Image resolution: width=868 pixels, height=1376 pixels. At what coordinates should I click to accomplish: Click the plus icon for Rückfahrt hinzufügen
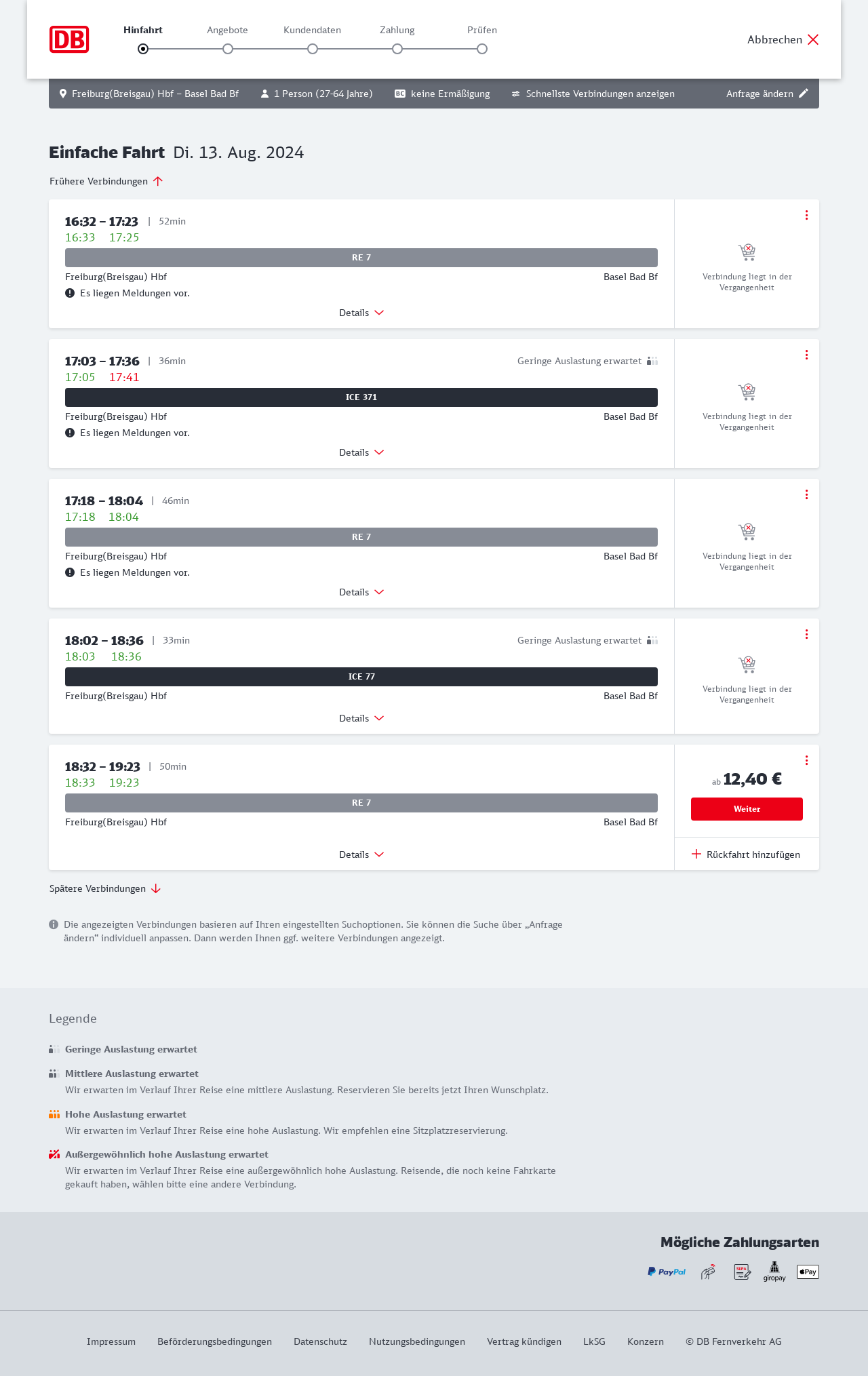pyautogui.click(x=696, y=854)
